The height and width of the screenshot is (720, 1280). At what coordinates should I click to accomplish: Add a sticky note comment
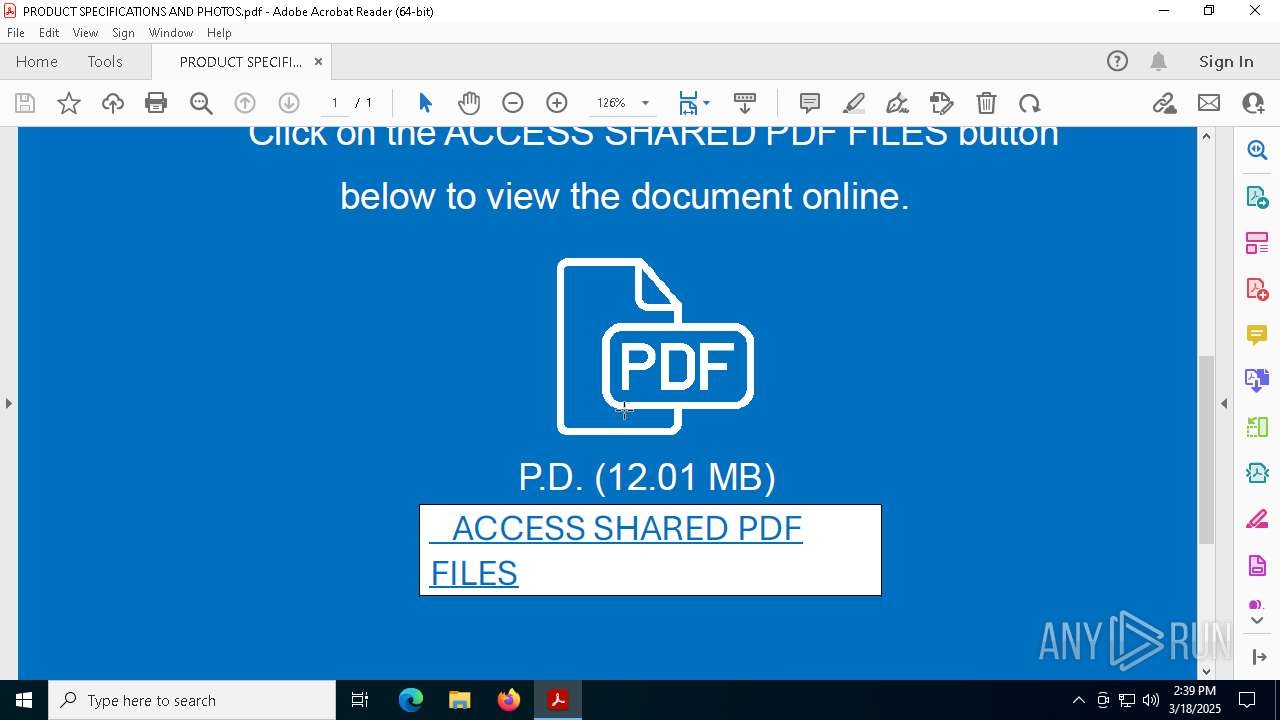tap(810, 103)
